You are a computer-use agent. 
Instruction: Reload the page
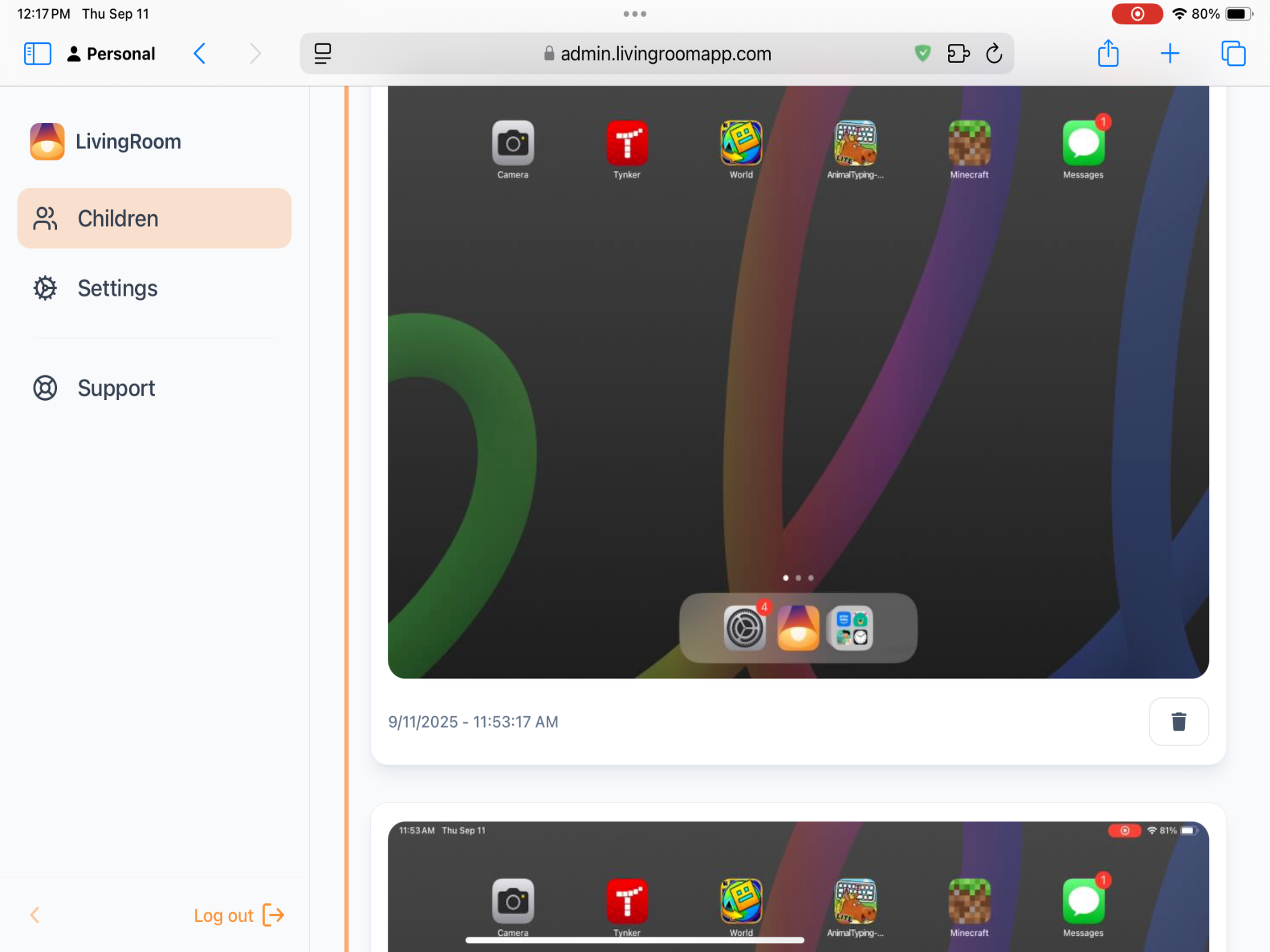(x=994, y=53)
